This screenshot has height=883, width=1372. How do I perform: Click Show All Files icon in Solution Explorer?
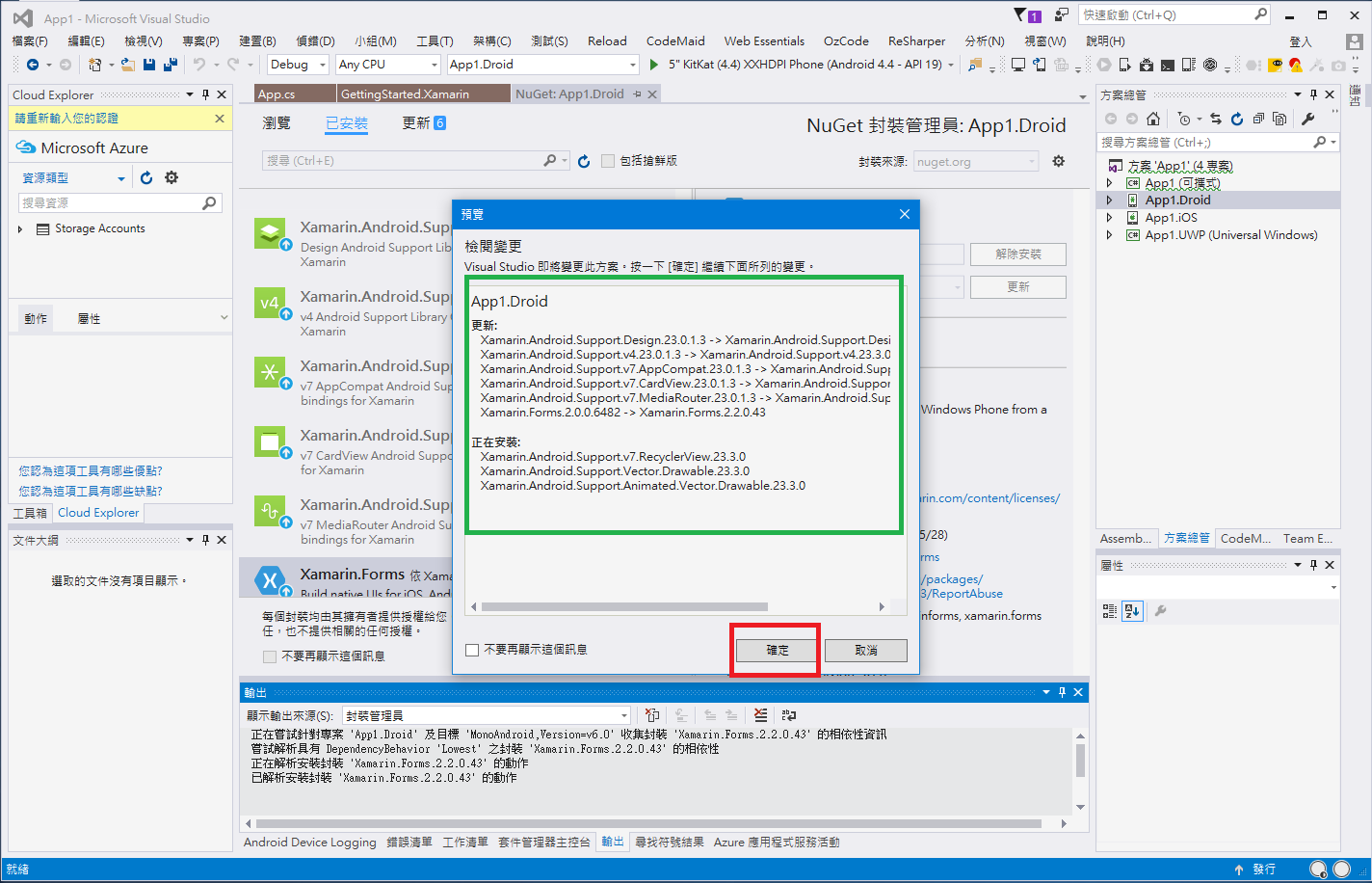coord(1280,119)
